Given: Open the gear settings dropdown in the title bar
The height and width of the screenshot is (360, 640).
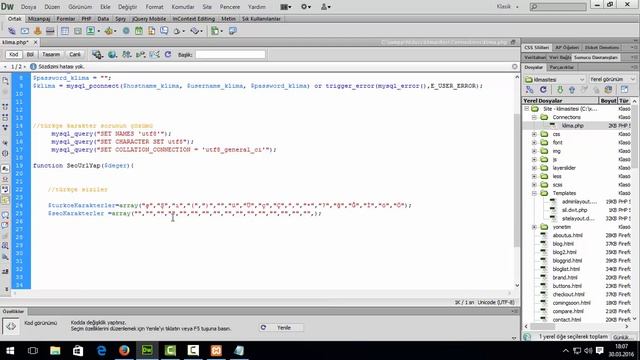Looking at the screenshot, I should (306, 7).
